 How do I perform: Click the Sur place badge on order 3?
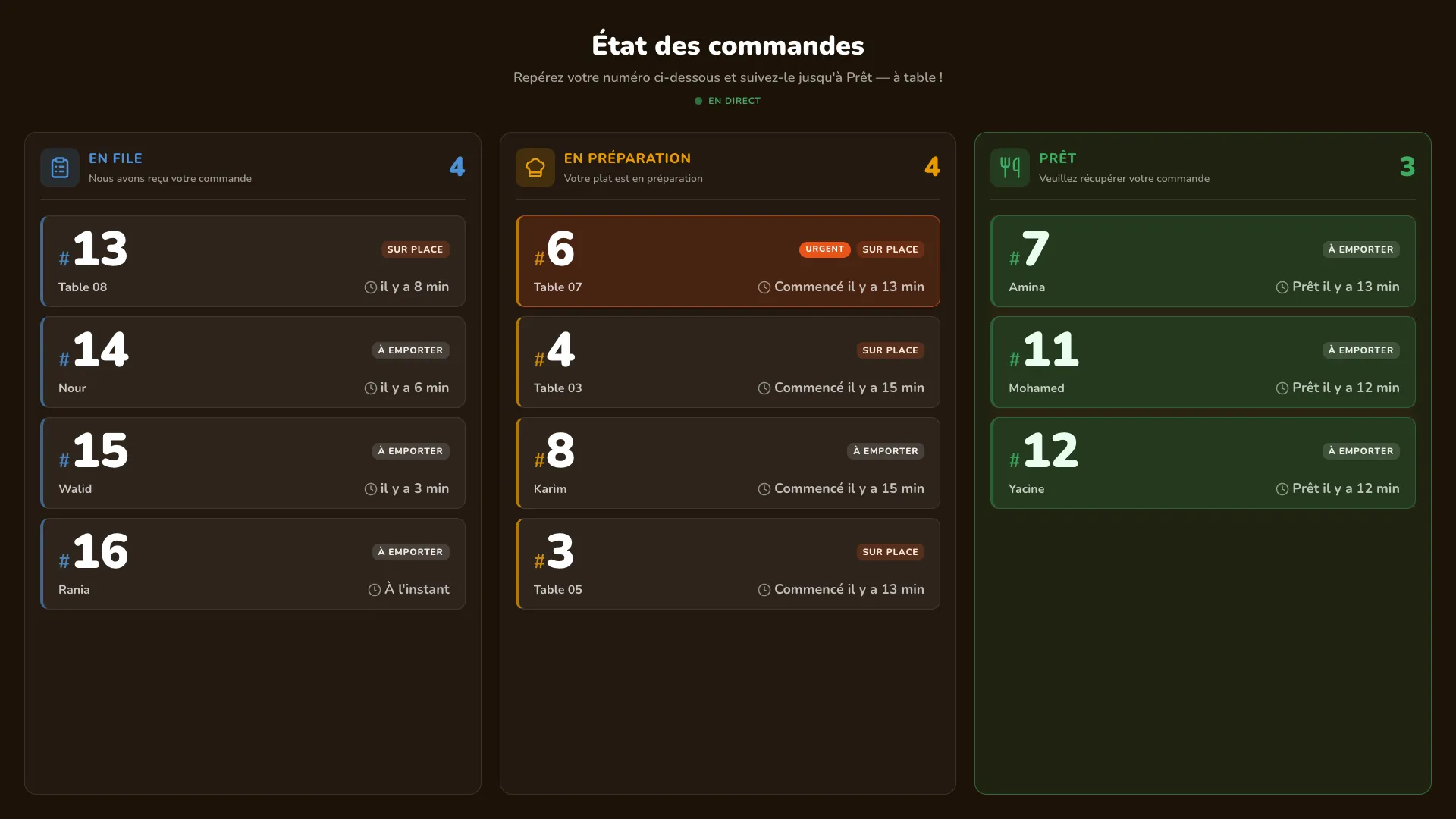890,552
